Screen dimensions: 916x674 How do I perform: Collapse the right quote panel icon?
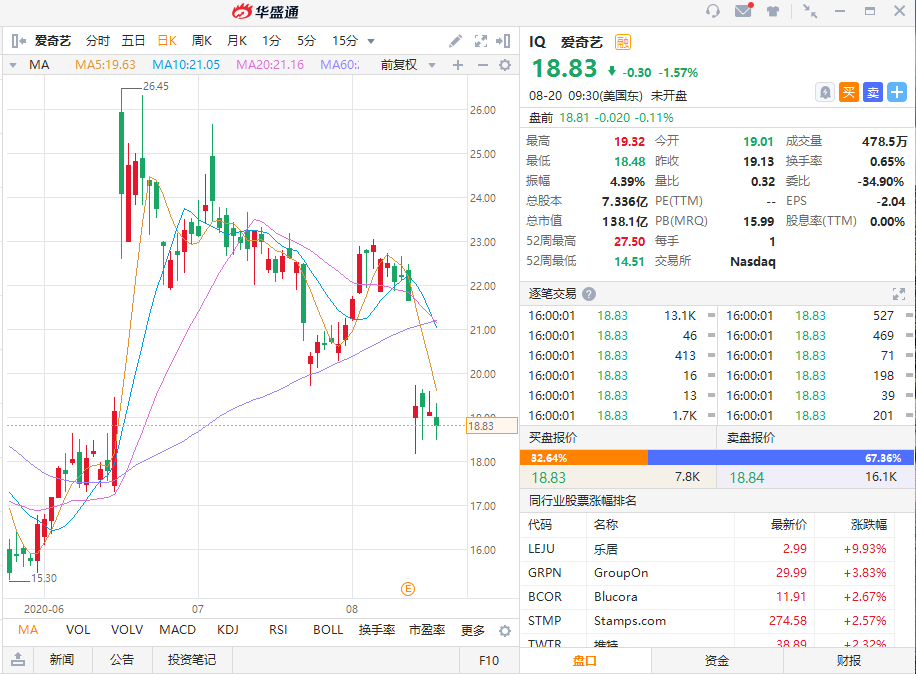[x=503, y=41]
